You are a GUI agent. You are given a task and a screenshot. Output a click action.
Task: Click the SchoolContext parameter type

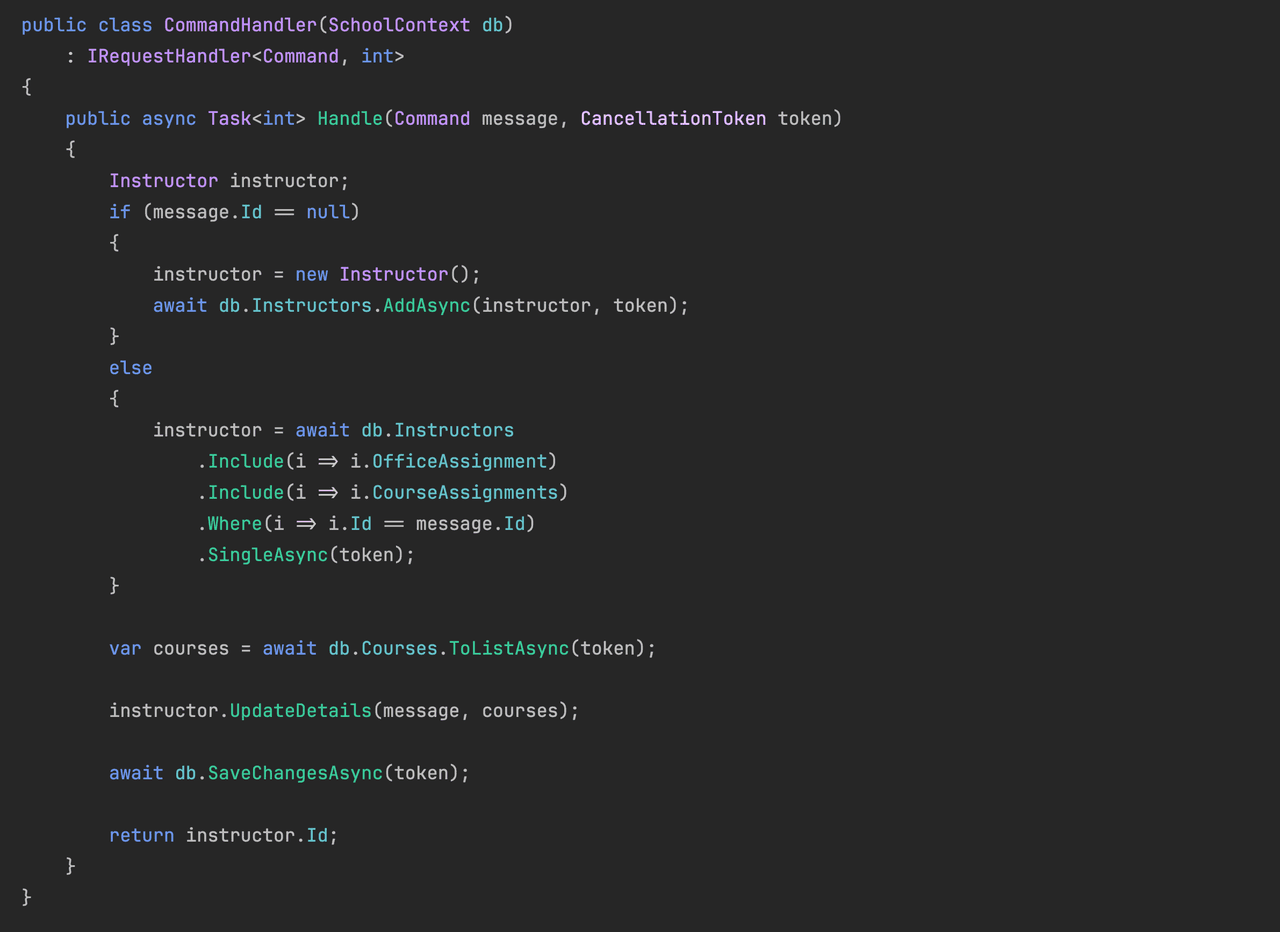tap(399, 25)
